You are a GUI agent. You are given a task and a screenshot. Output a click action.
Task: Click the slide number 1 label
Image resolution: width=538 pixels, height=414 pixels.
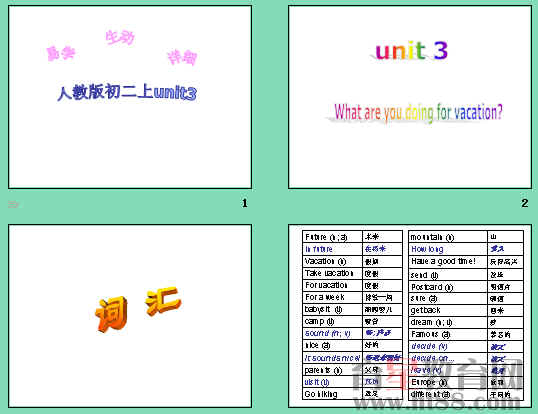[244, 203]
